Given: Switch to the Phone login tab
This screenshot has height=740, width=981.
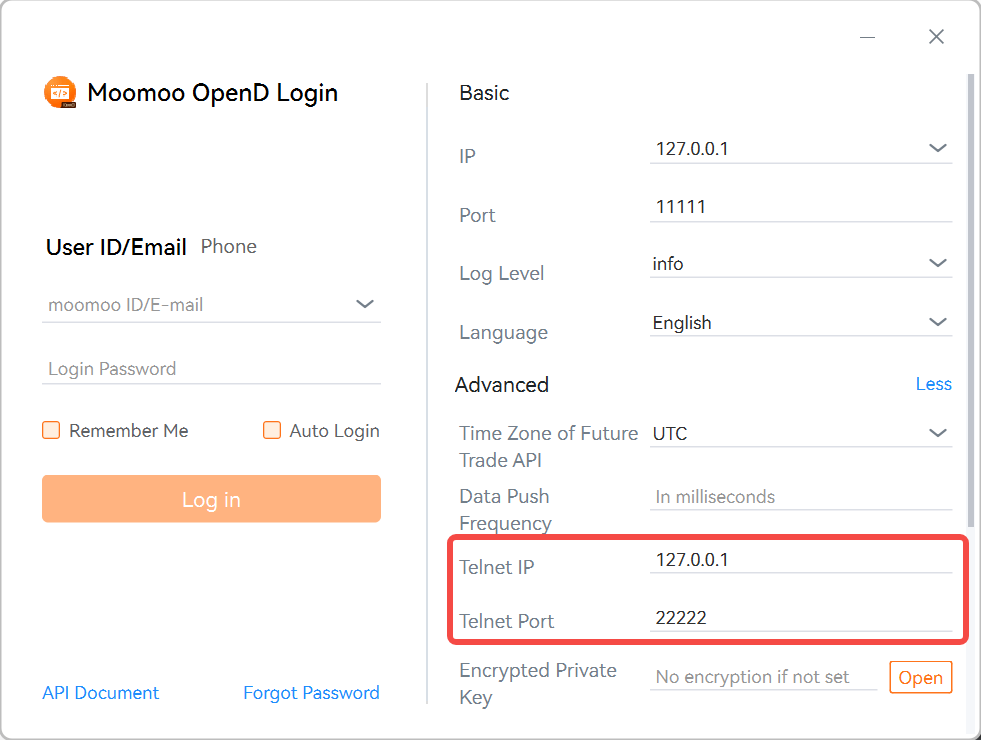Looking at the screenshot, I should pos(229,246).
